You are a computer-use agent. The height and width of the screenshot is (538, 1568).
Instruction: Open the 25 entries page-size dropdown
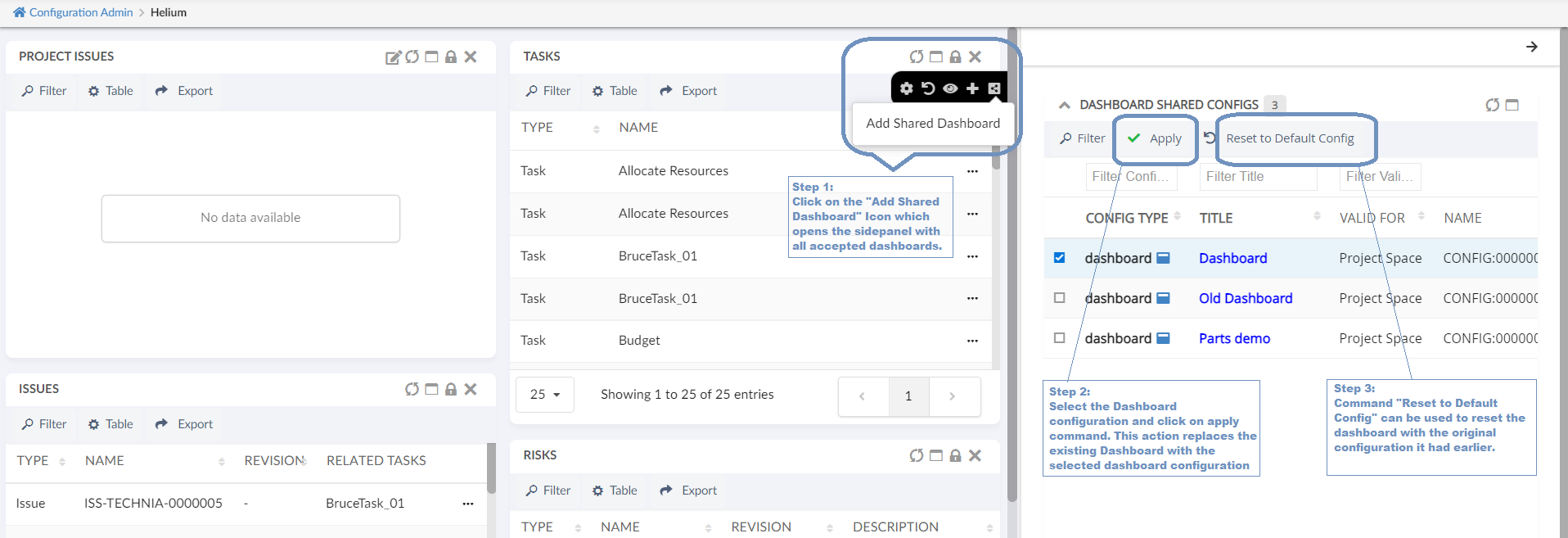point(544,395)
